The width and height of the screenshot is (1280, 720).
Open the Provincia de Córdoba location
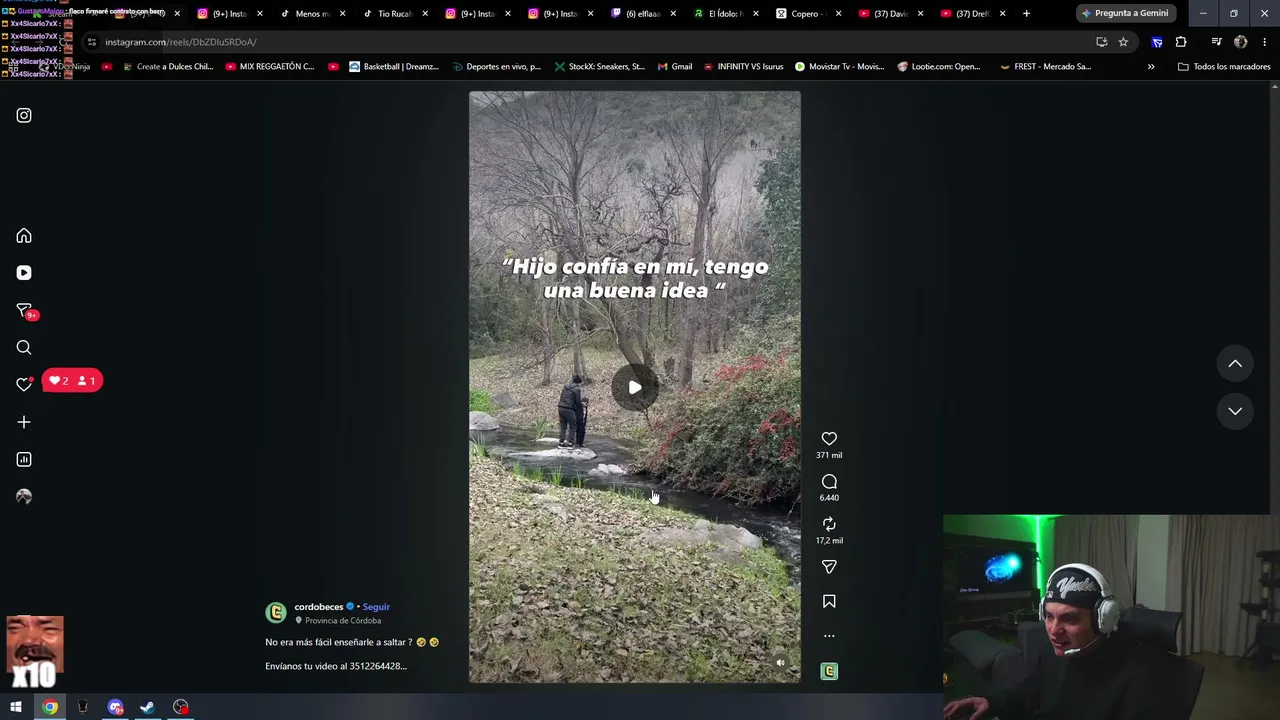click(x=343, y=621)
